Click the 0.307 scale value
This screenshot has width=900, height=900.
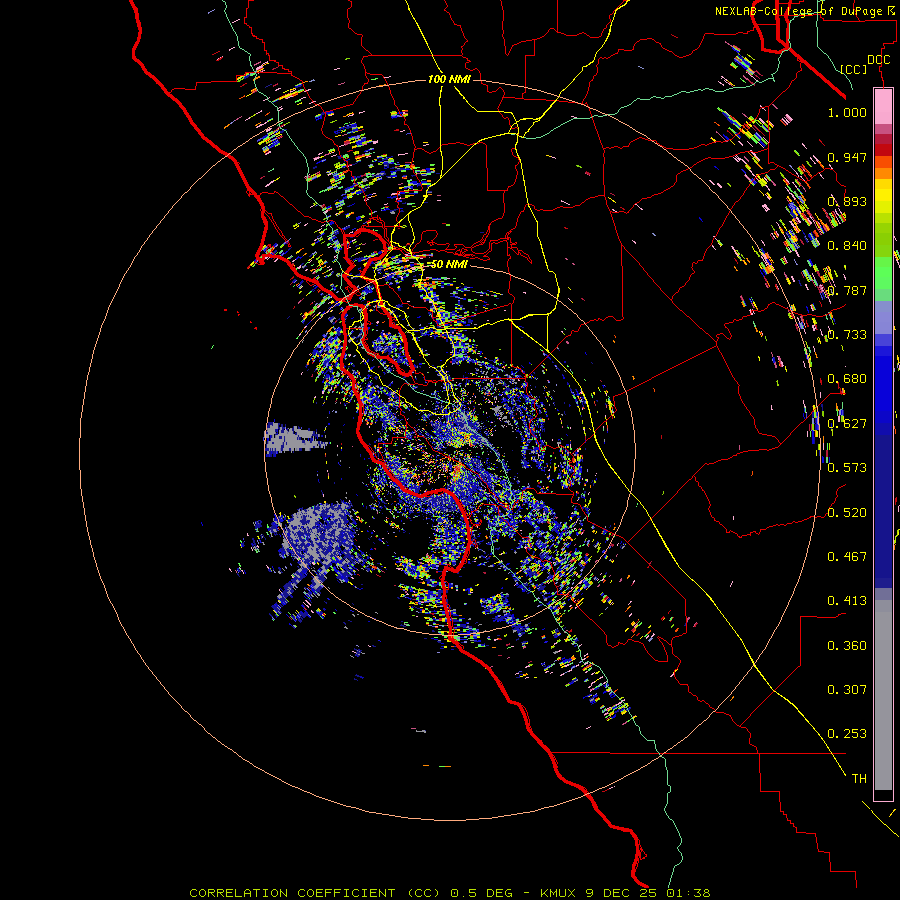point(847,690)
